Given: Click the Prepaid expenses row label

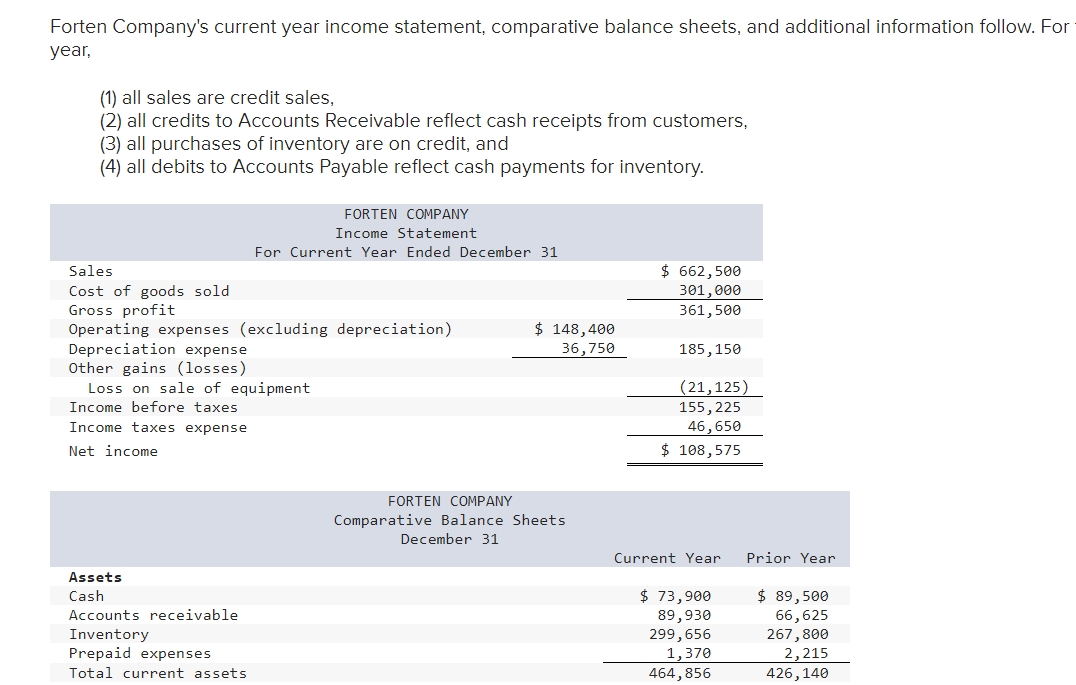Looking at the screenshot, I should [x=140, y=653].
